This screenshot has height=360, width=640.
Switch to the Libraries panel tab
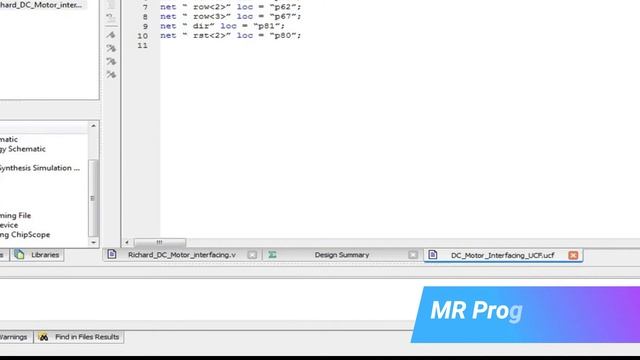(37, 255)
